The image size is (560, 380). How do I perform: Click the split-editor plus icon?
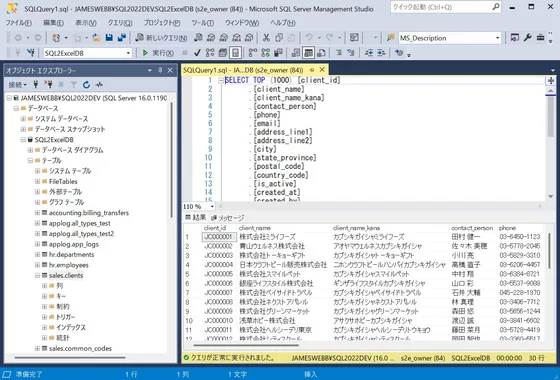pos(551,80)
